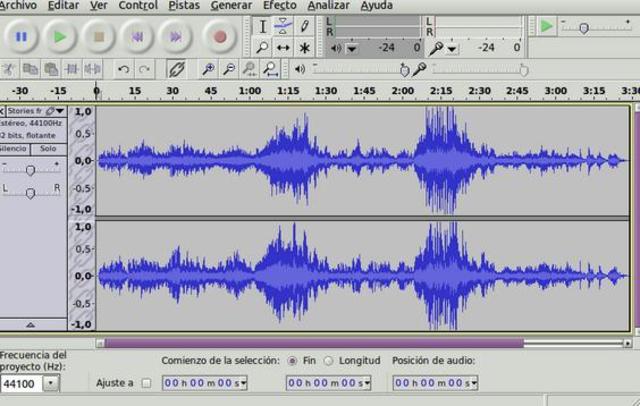This screenshot has height=406, width=640.
Task: Adjust the output volume slider
Action: pyautogui.click(x=404, y=71)
